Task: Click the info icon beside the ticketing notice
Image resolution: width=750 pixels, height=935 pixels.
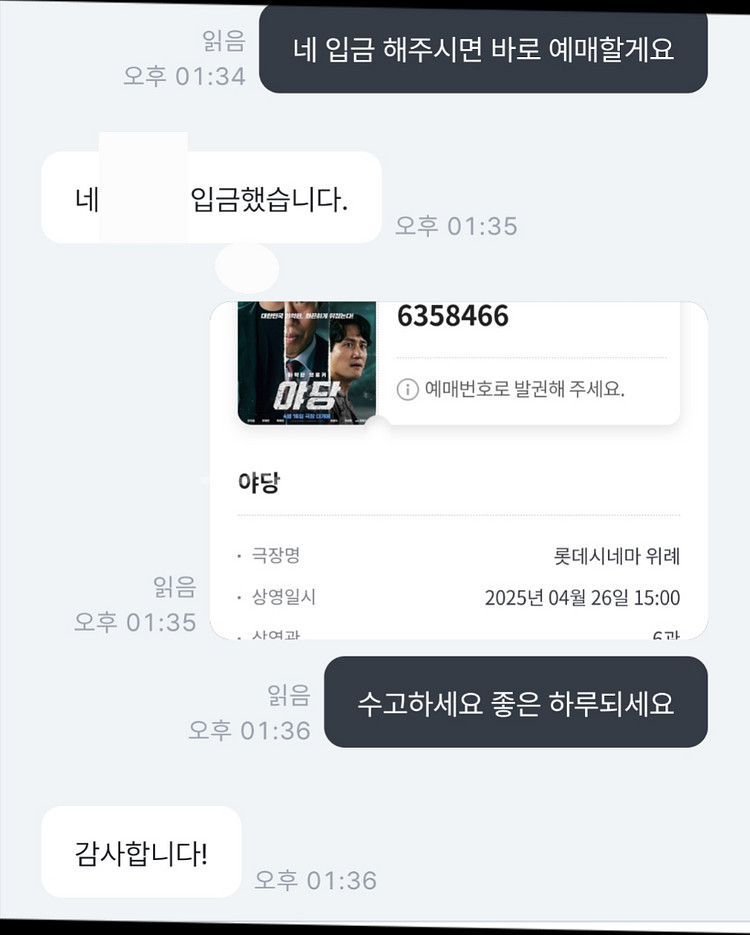Action: (407, 389)
